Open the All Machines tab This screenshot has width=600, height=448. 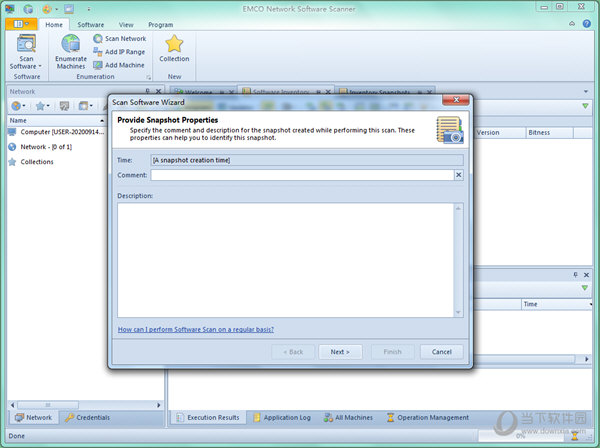point(348,417)
